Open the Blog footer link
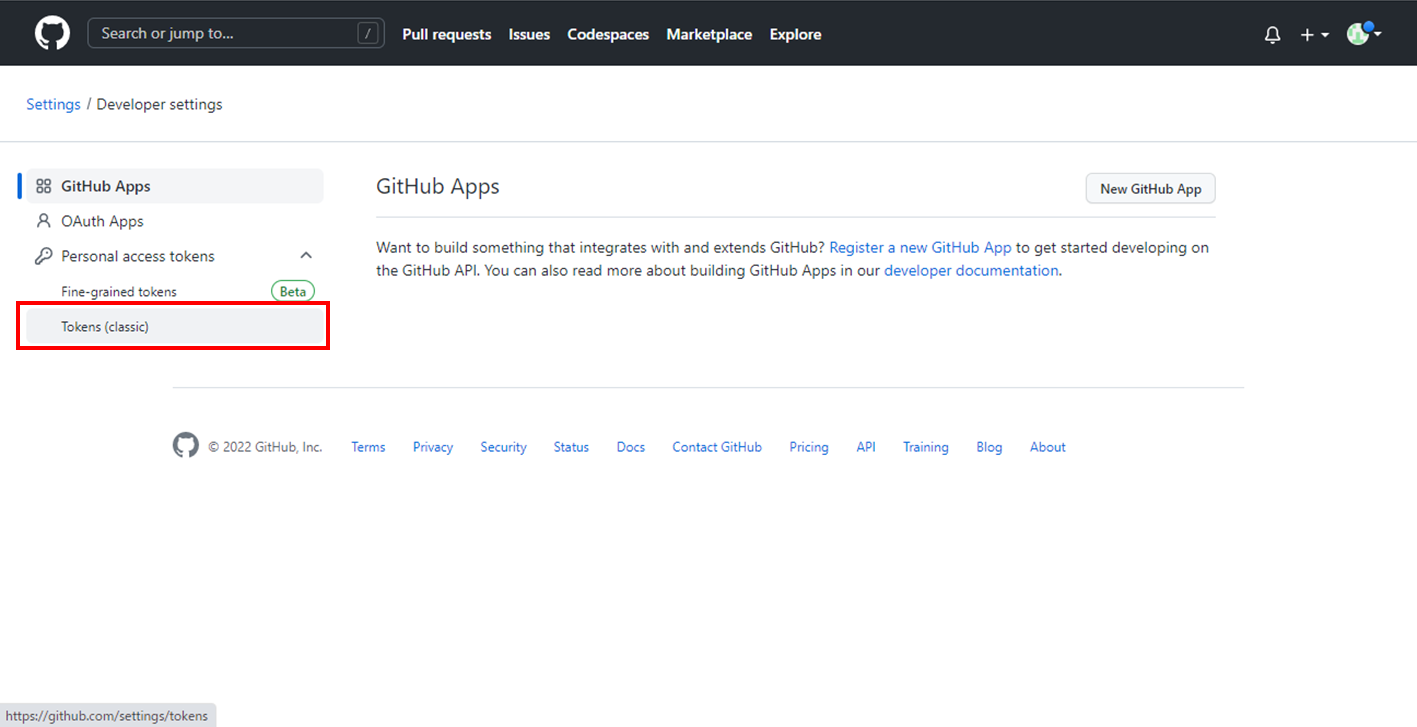 coord(989,447)
